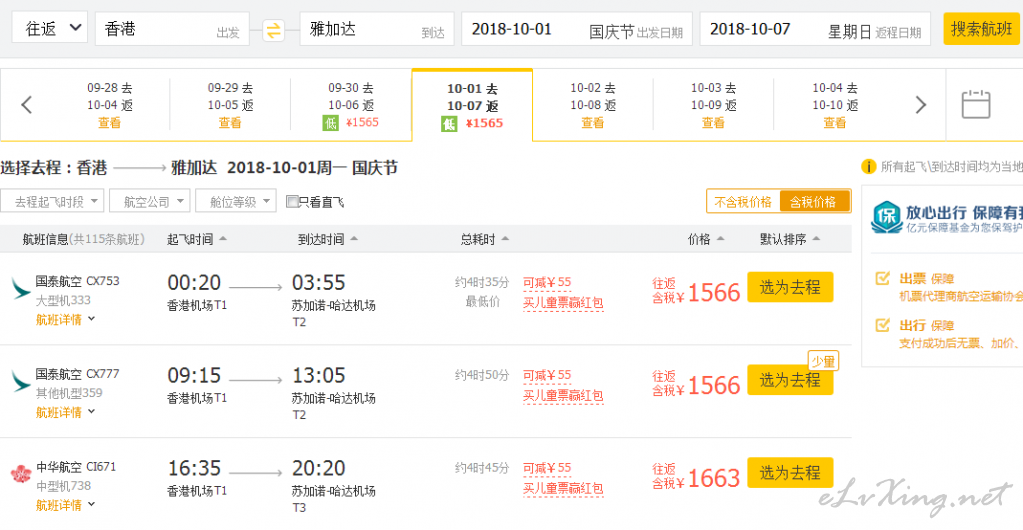The width and height of the screenshot is (1023, 530).
Task: Click 可减¥55 discount on CX777 row
Action: (x=547, y=375)
